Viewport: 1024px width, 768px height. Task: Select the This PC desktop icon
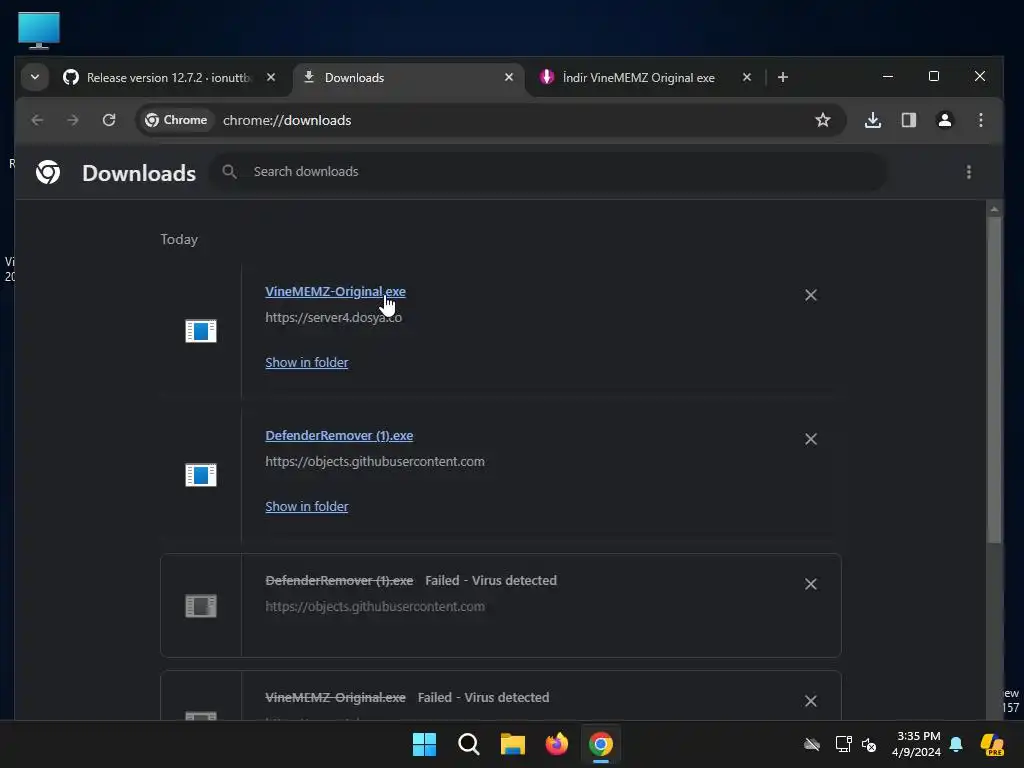click(x=39, y=30)
